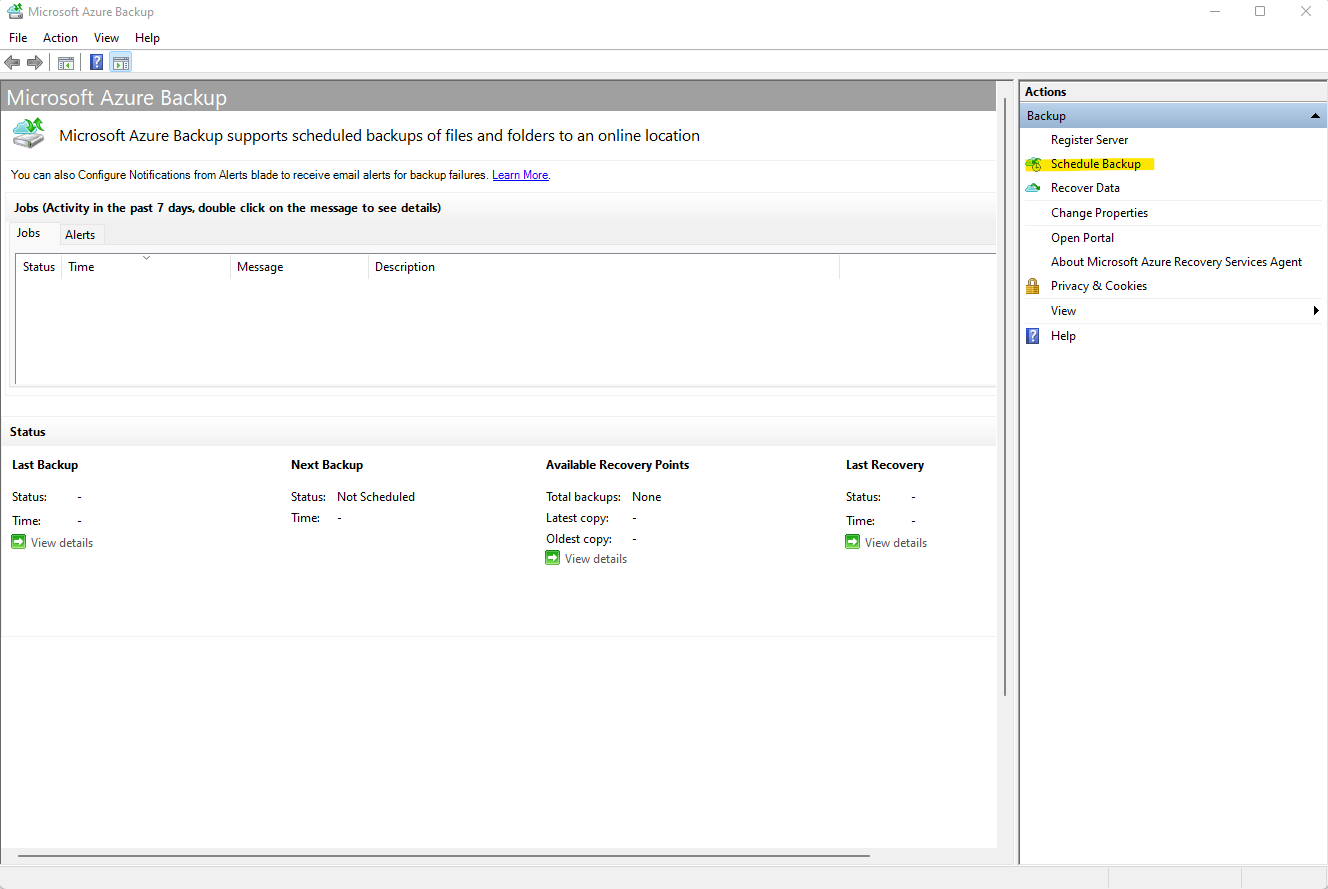Open View details under Available Recovery Points
This screenshot has width=1328, height=889.
(596, 559)
